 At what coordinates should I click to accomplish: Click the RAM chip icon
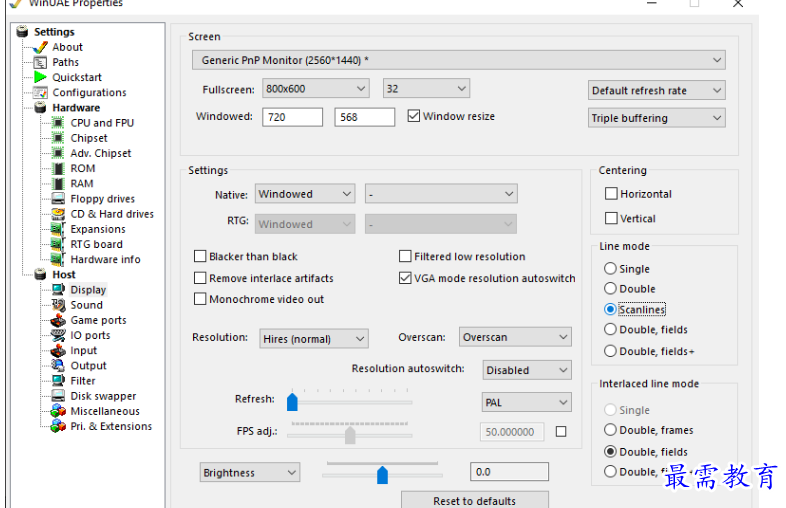(x=58, y=184)
